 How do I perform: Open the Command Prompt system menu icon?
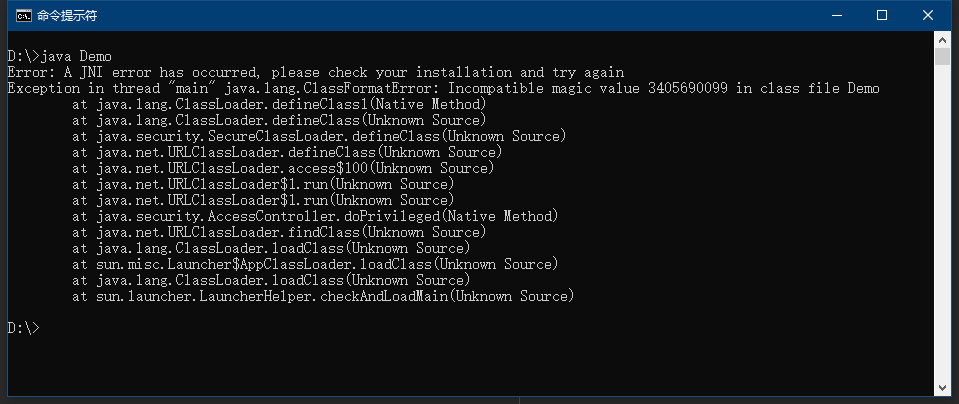(24, 16)
